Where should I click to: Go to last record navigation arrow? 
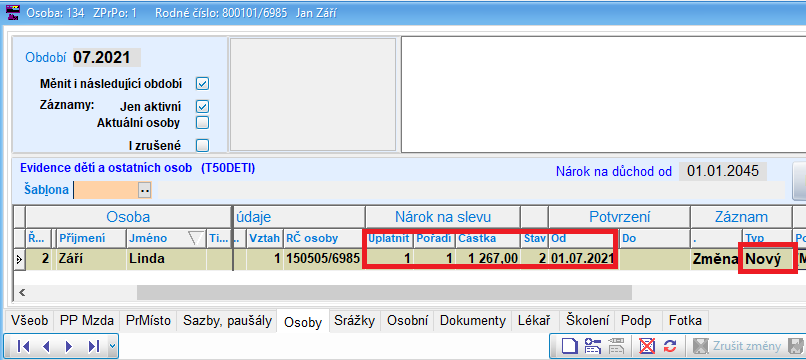pos(94,346)
